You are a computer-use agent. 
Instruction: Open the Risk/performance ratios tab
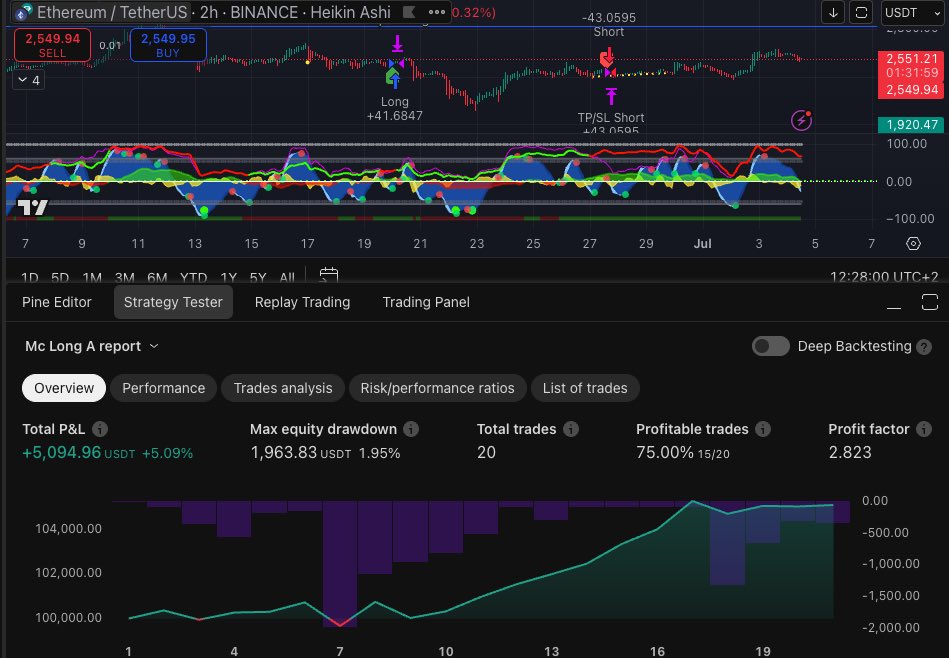437,388
